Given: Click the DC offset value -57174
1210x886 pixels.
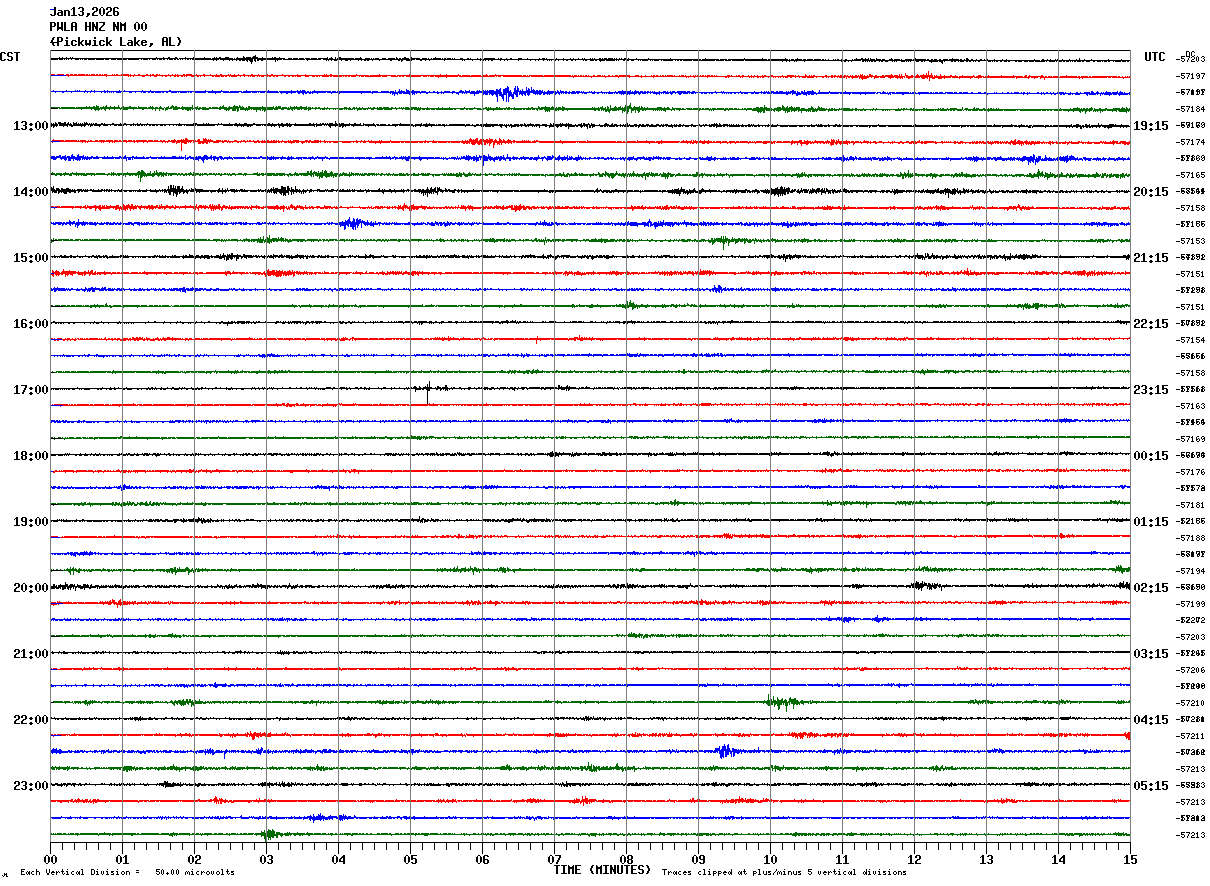Looking at the screenshot, I should tap(1191, 142).
